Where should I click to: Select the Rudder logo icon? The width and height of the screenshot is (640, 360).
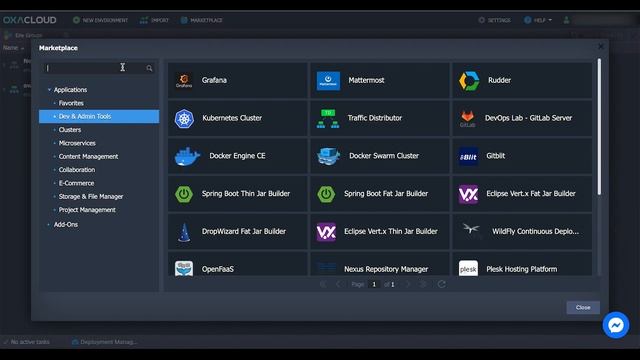tap(469, 80)
